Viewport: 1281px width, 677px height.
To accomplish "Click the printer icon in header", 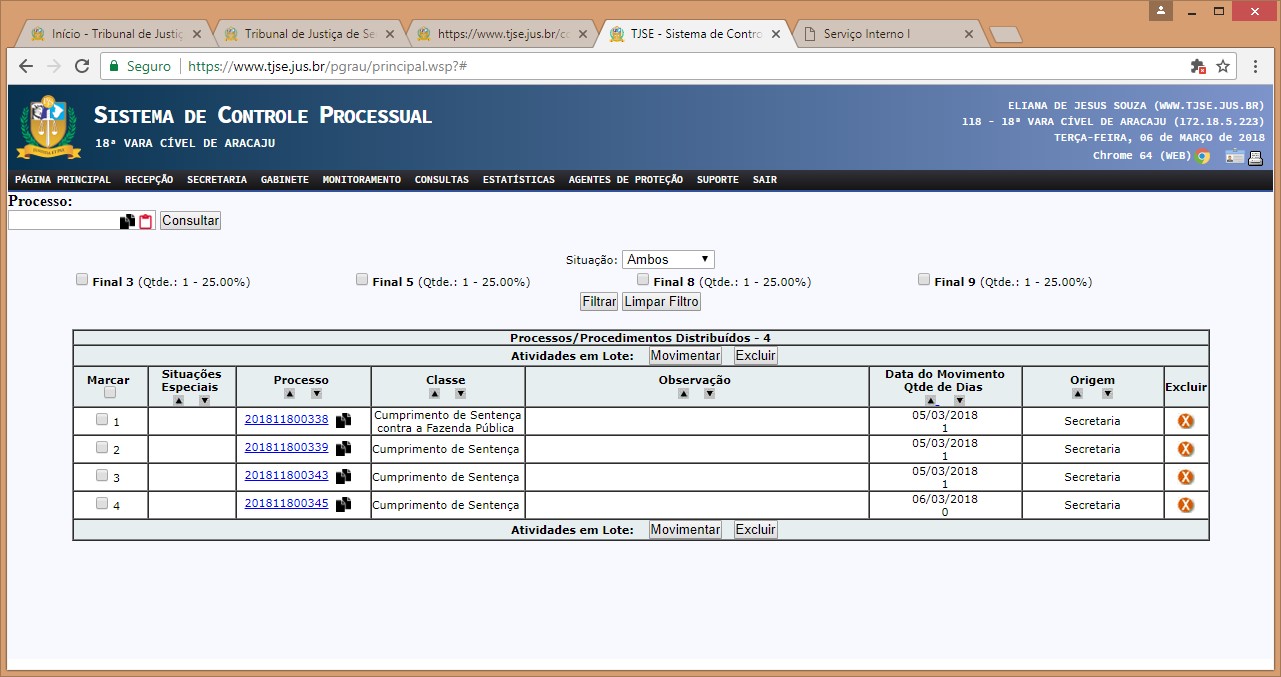I will (1256, 157).
